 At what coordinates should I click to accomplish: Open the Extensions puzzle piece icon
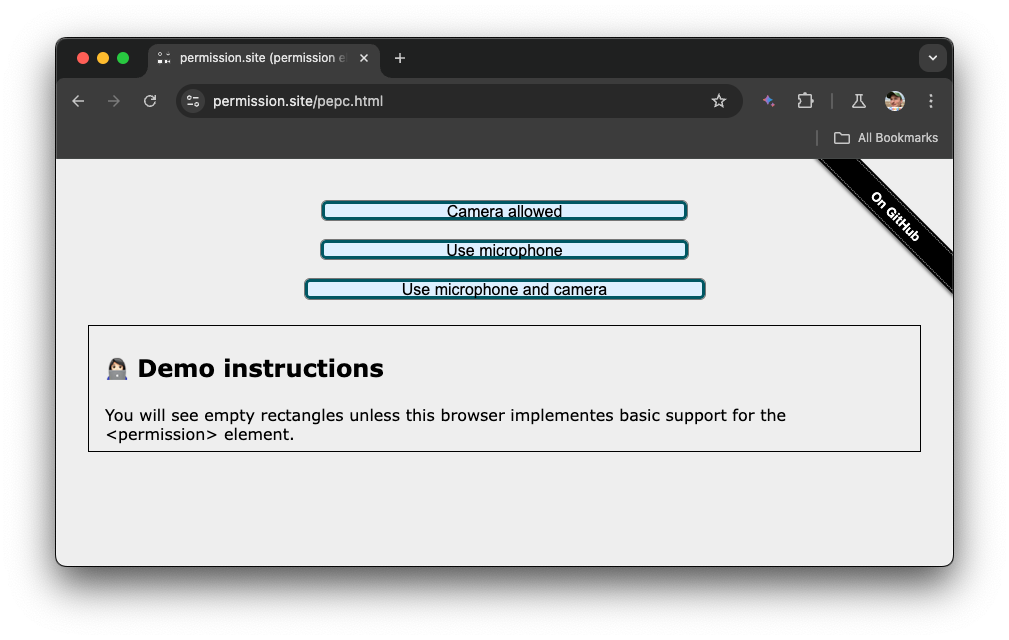coord(805,101)
